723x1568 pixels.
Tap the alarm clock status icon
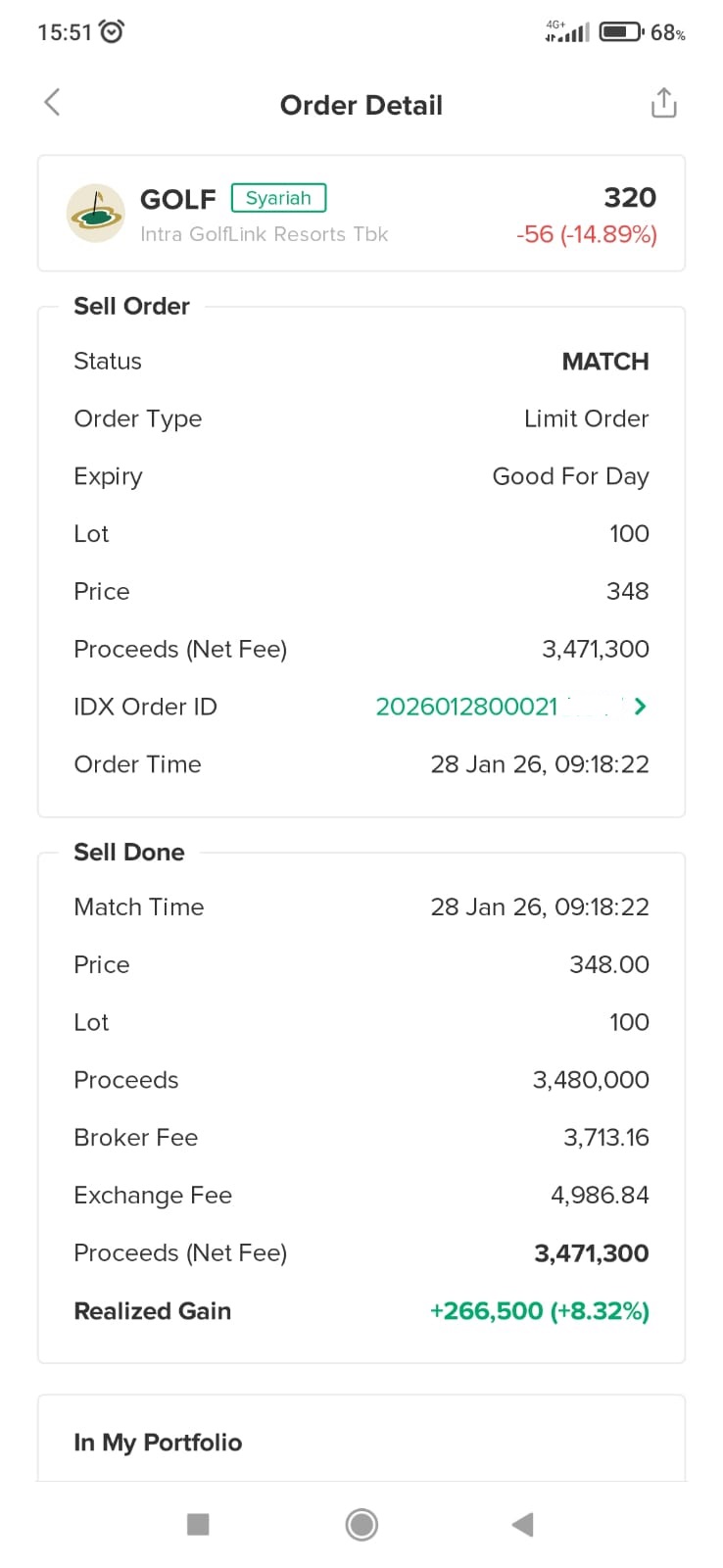pos(113,32)
